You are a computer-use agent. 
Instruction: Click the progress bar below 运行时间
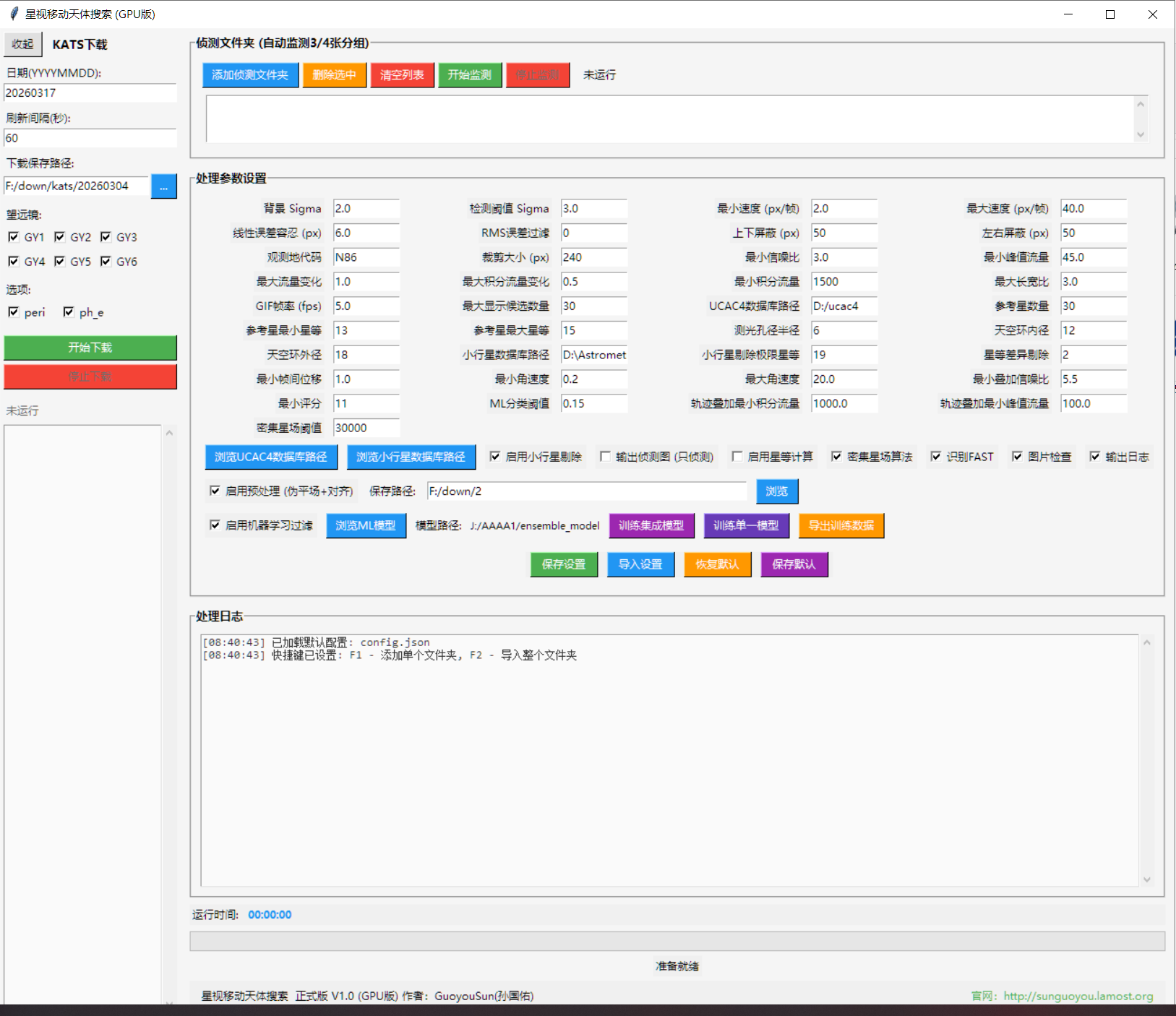[x=677, y=941]
